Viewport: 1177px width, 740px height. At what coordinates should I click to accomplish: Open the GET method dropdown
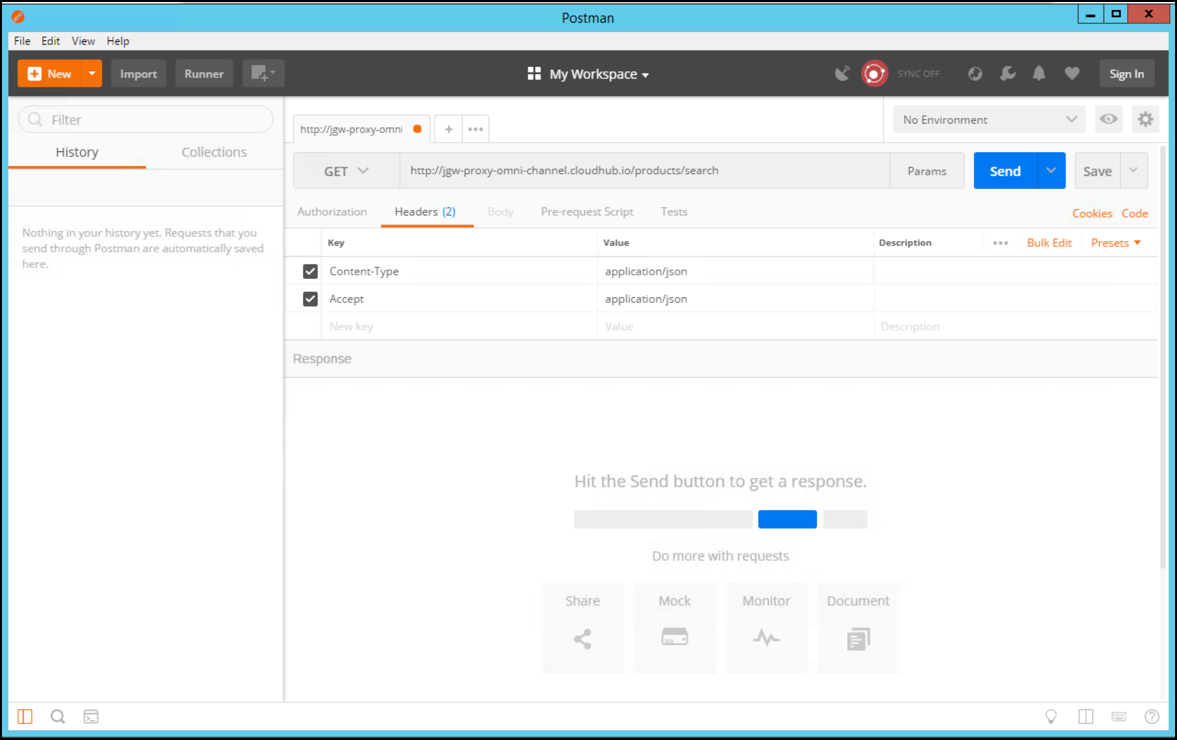tap(346, 171)
